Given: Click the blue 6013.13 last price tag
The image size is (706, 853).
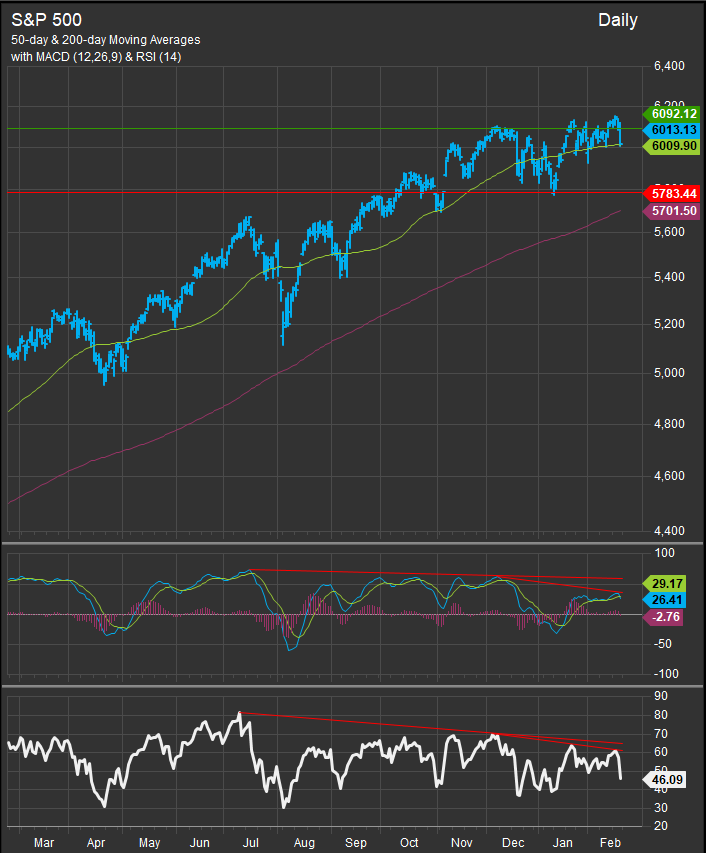Looking at the screenshot, I should (x=671, y=129).
